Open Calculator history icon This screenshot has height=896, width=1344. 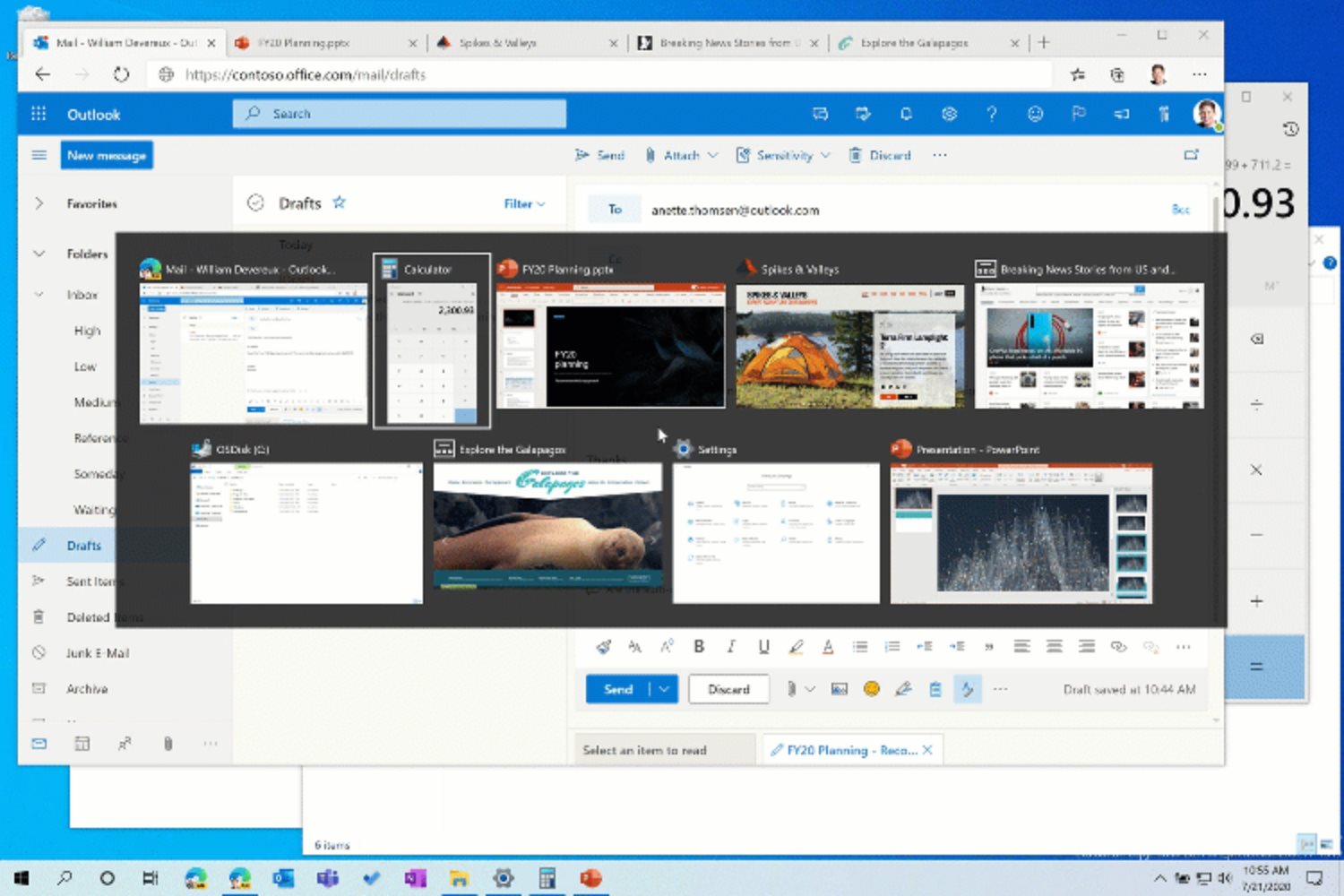click(x=1290, y=129)
